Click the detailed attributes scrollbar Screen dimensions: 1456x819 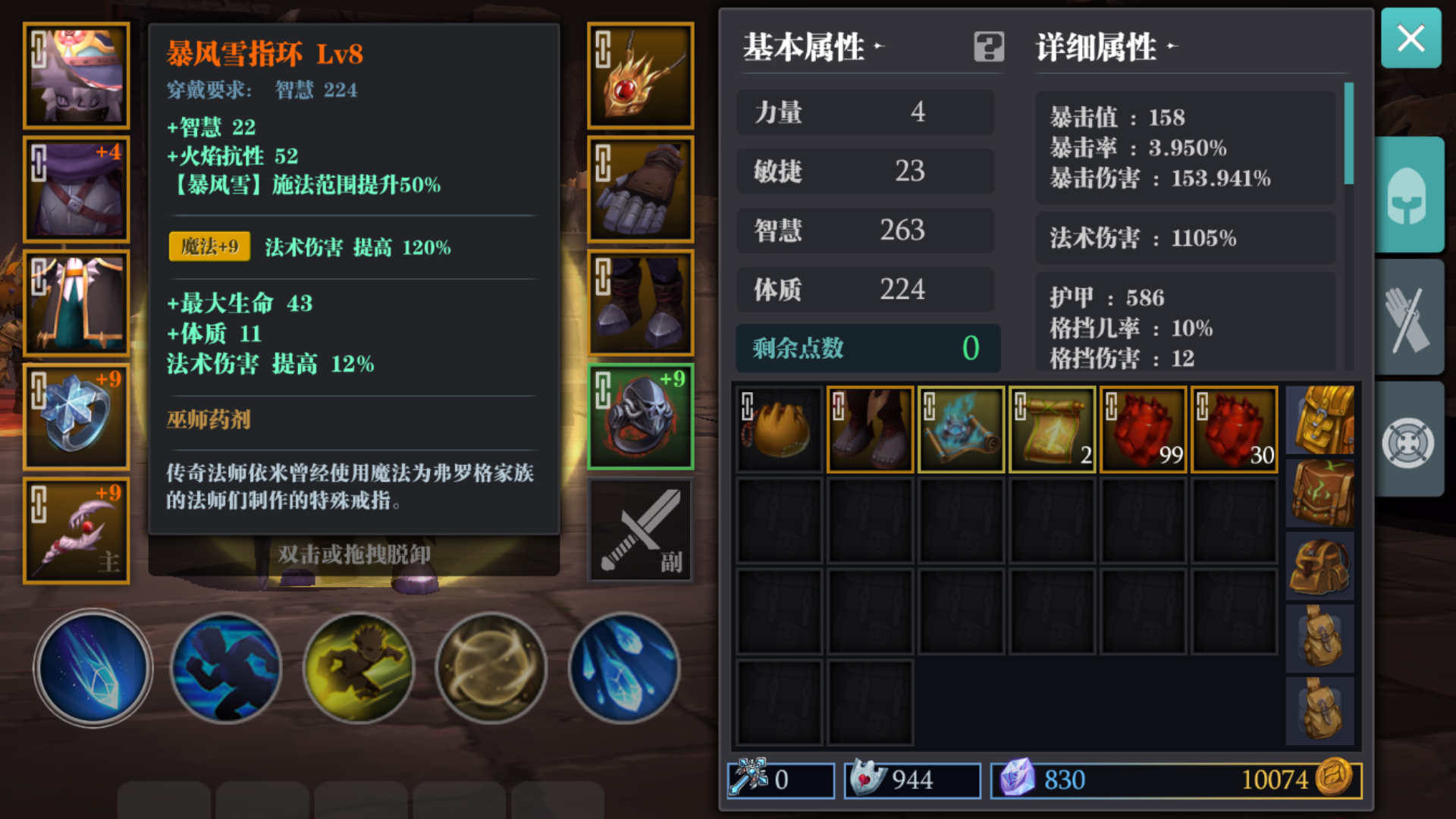1349,133
